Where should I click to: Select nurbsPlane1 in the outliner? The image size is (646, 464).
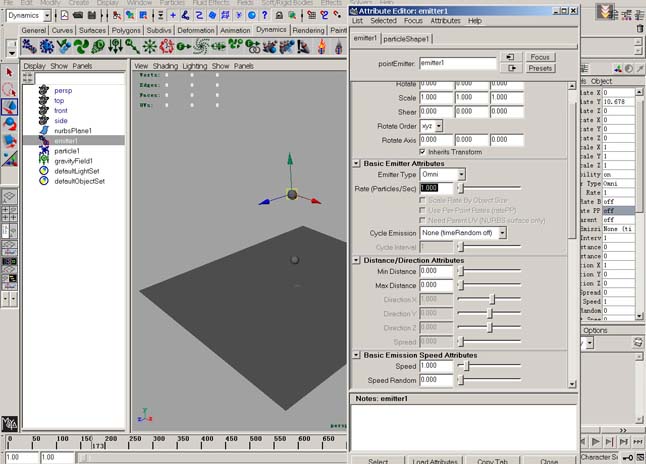coord(73,131)
